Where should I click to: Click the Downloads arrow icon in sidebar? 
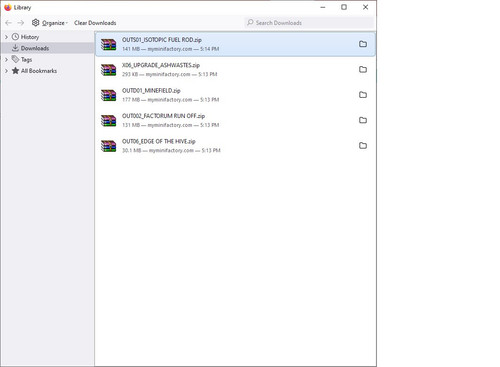pyautogui.click(x=15, y=48)
